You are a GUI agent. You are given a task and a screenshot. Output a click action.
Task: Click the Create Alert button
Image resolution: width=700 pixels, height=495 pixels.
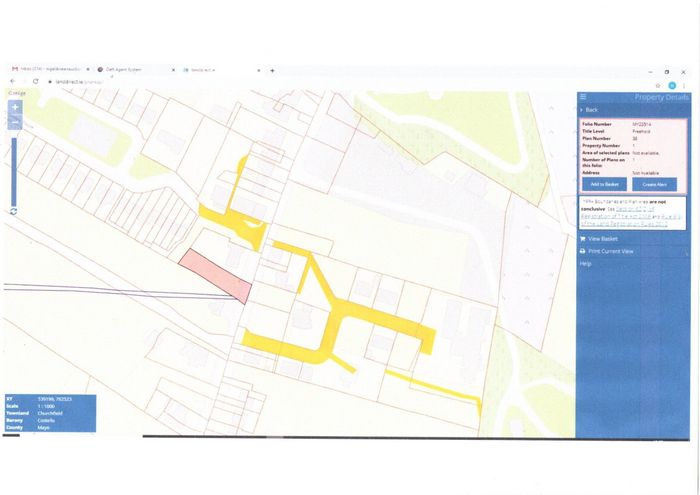(656, 185)
